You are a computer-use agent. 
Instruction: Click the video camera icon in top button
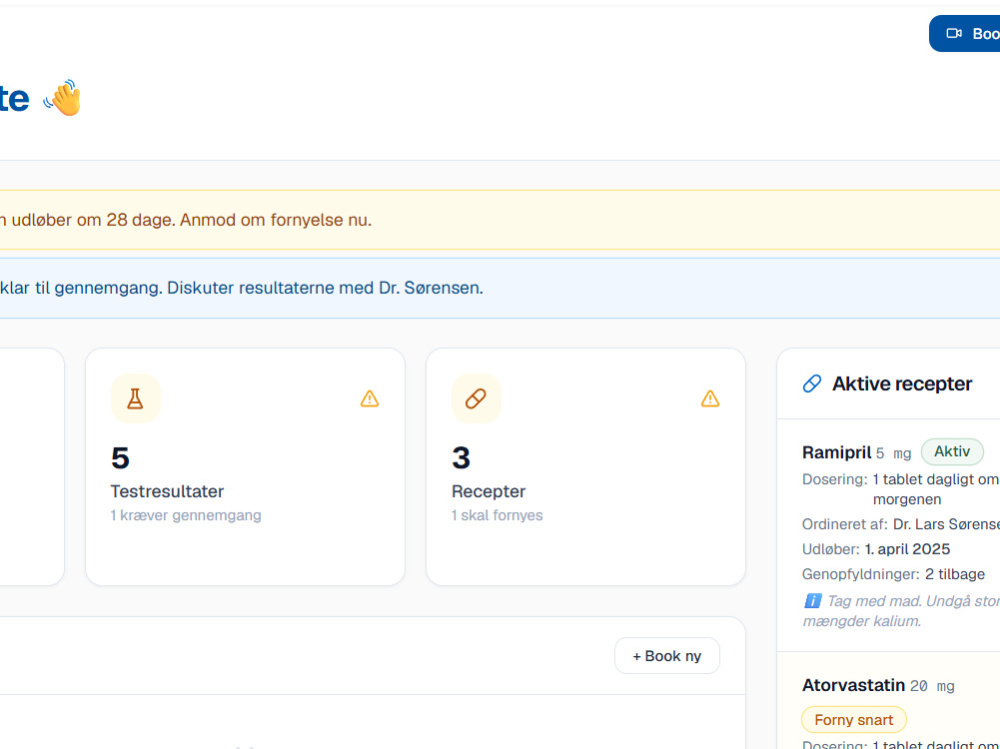[x=953, y=33]
